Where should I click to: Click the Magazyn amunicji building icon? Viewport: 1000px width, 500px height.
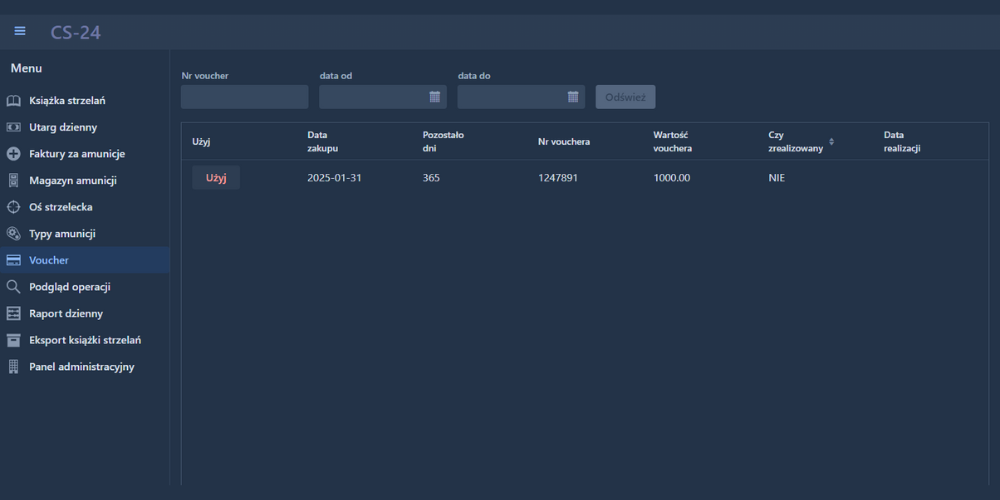[13, 180]
